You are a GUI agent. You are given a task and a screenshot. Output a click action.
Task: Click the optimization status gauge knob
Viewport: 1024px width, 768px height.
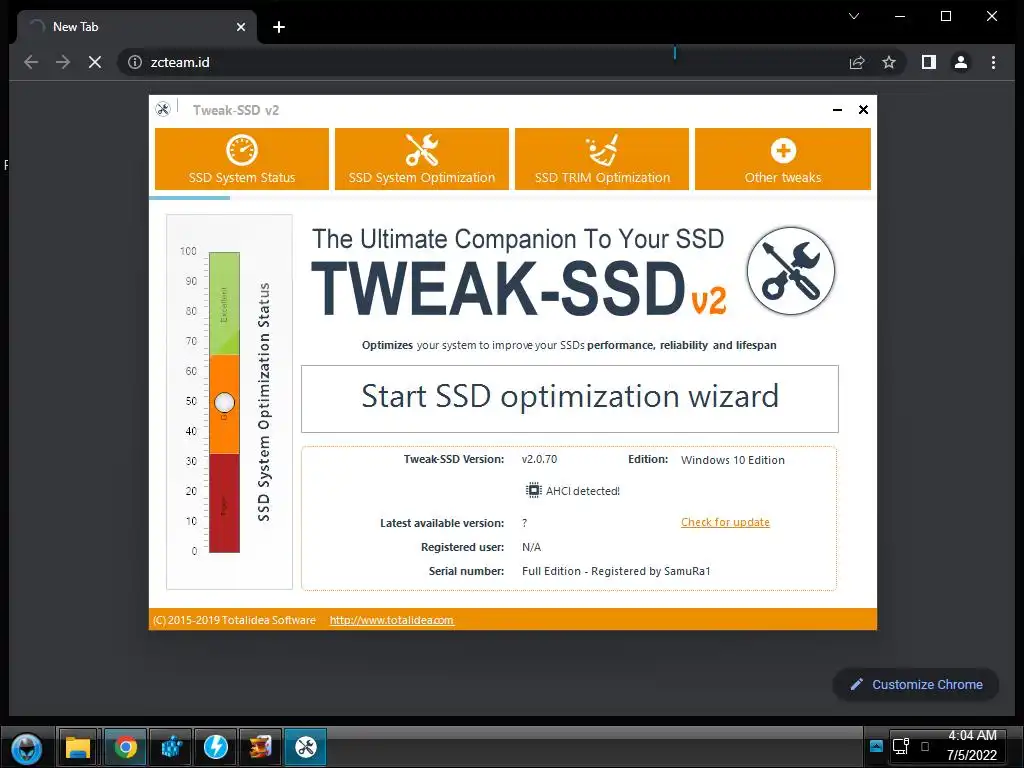(224, 402)
